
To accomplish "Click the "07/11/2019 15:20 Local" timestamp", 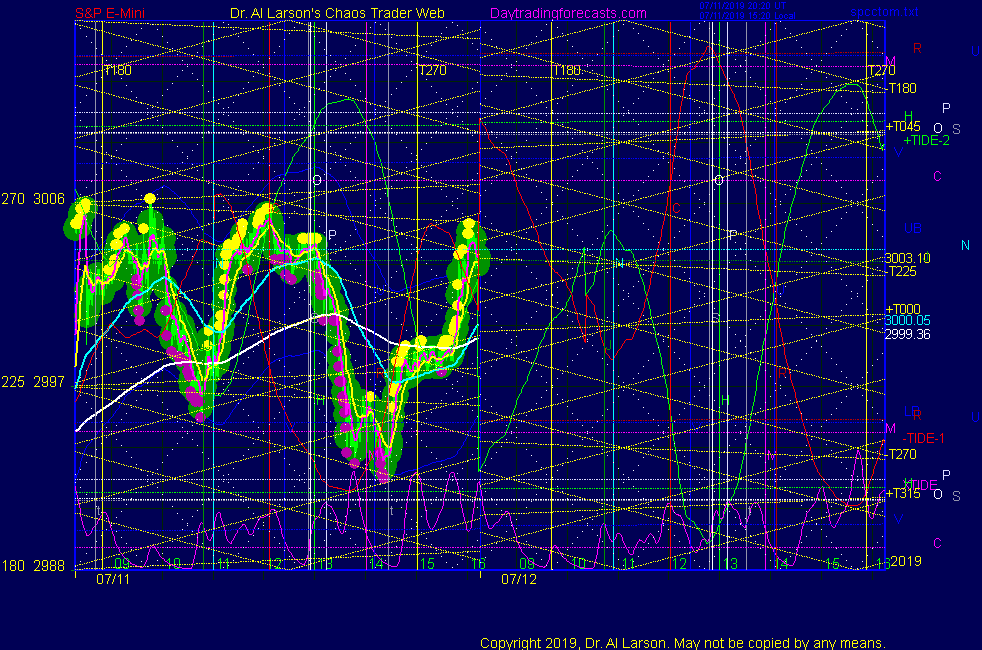I will 747,16.
